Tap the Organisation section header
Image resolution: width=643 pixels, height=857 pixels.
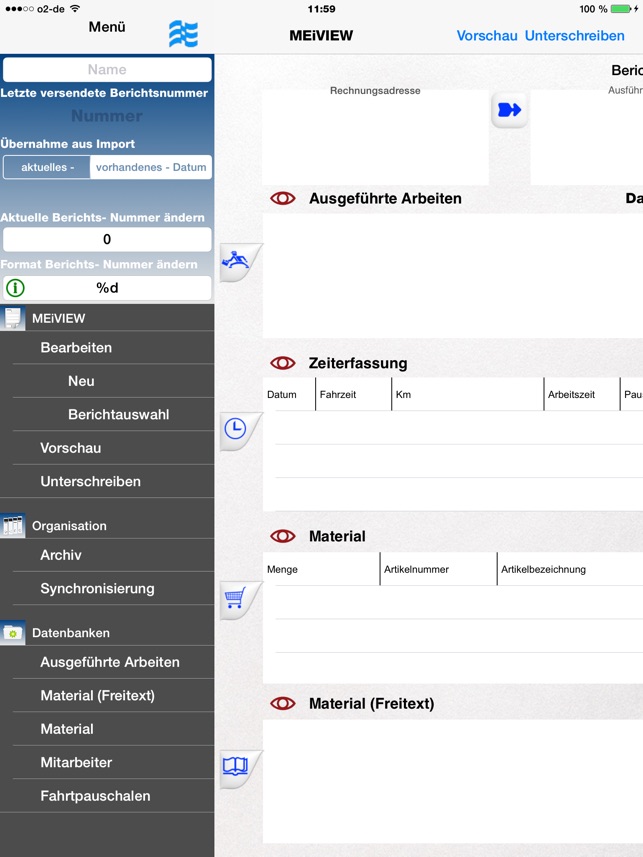click(x=107, y=526)
